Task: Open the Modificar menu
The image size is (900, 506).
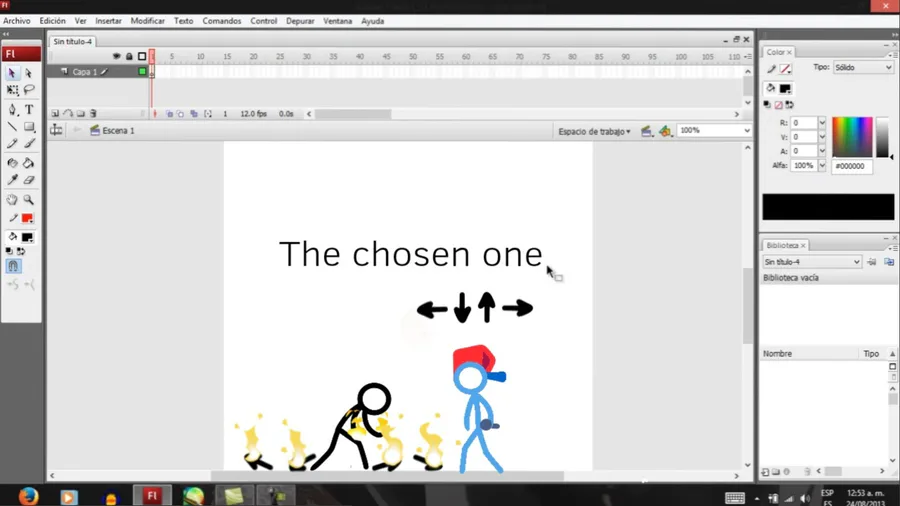Action: pyautogui.click(x=148, y=21)
